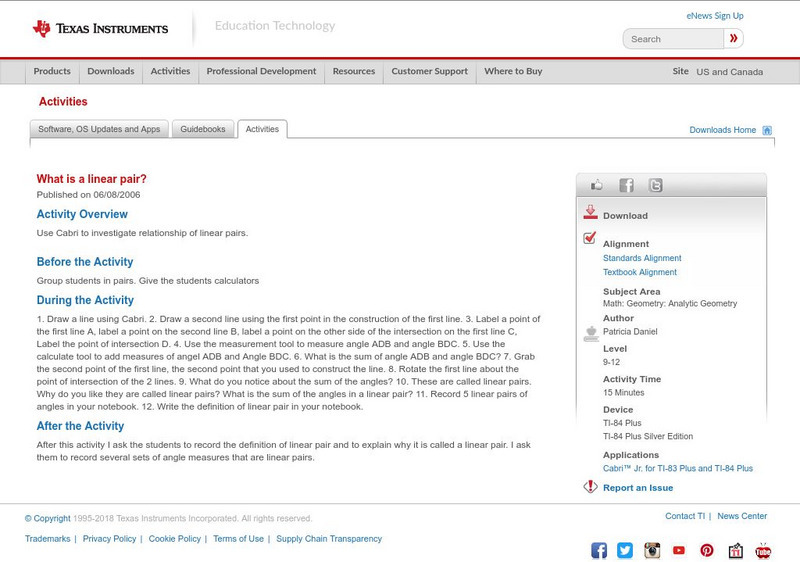Viewport: 800px width, 562px height.
Task: Click the During the Activity heading
Action: [x=85, y=300]
